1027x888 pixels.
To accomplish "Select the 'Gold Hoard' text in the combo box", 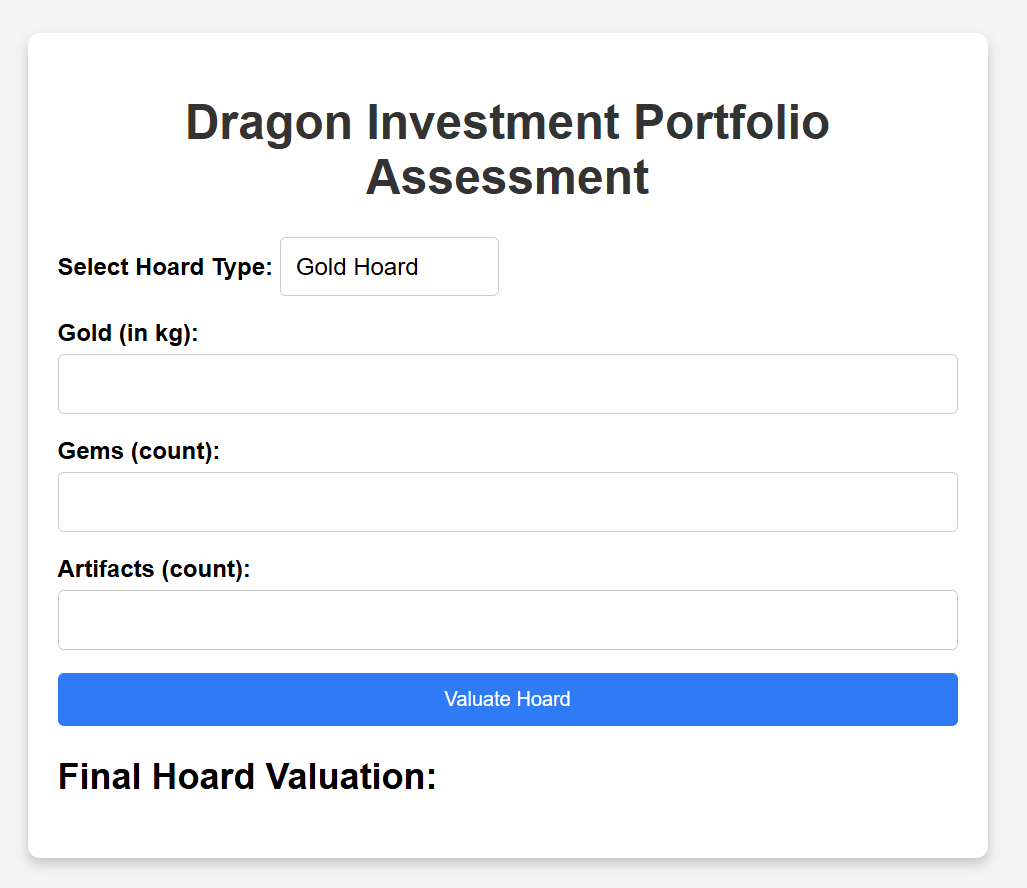I will [357, 267].
